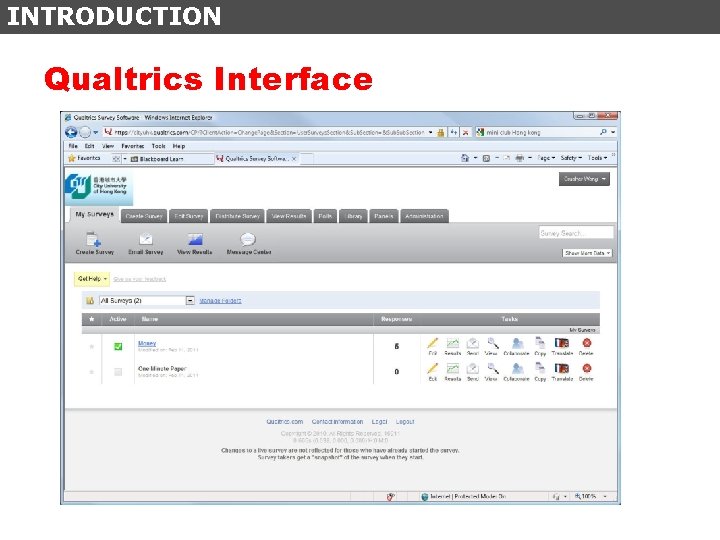Click the browser Back arrow button
The width and height of the screenshot is (720, 540).
(x=71, y=132)
